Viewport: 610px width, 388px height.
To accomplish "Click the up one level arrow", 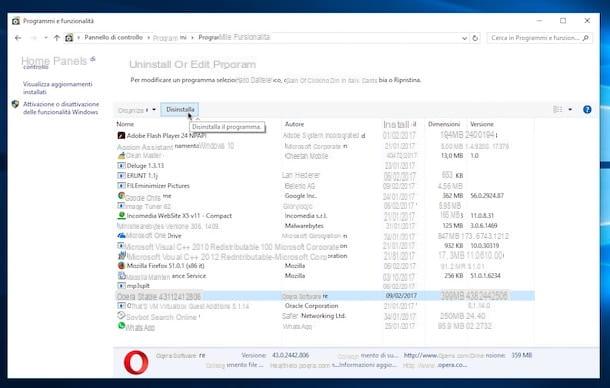I will pos(57,38).
